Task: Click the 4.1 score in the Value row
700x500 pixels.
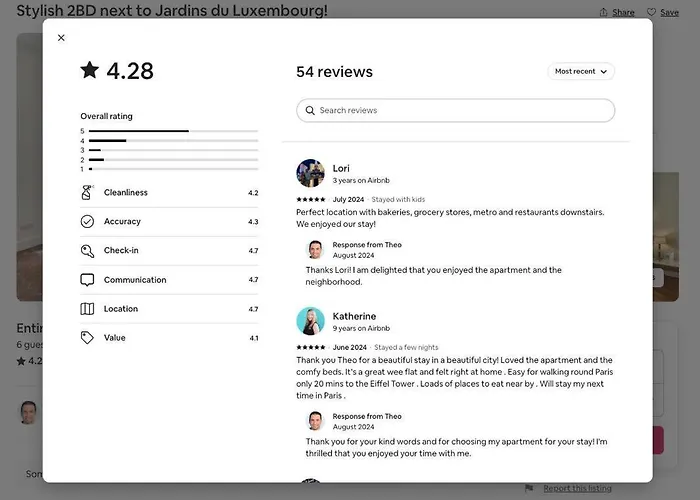Action: coord(254,338)
